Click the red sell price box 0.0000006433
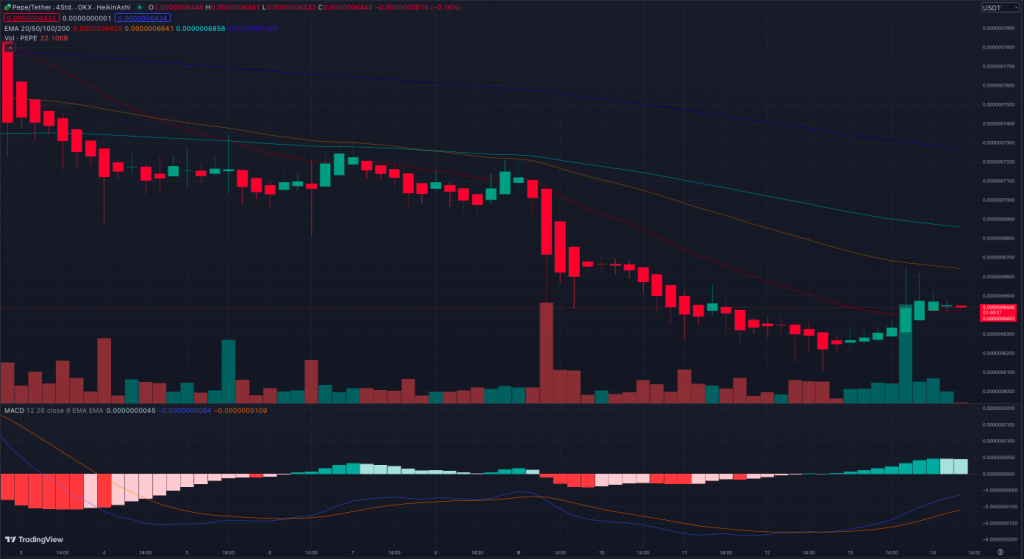 point(31,18)
